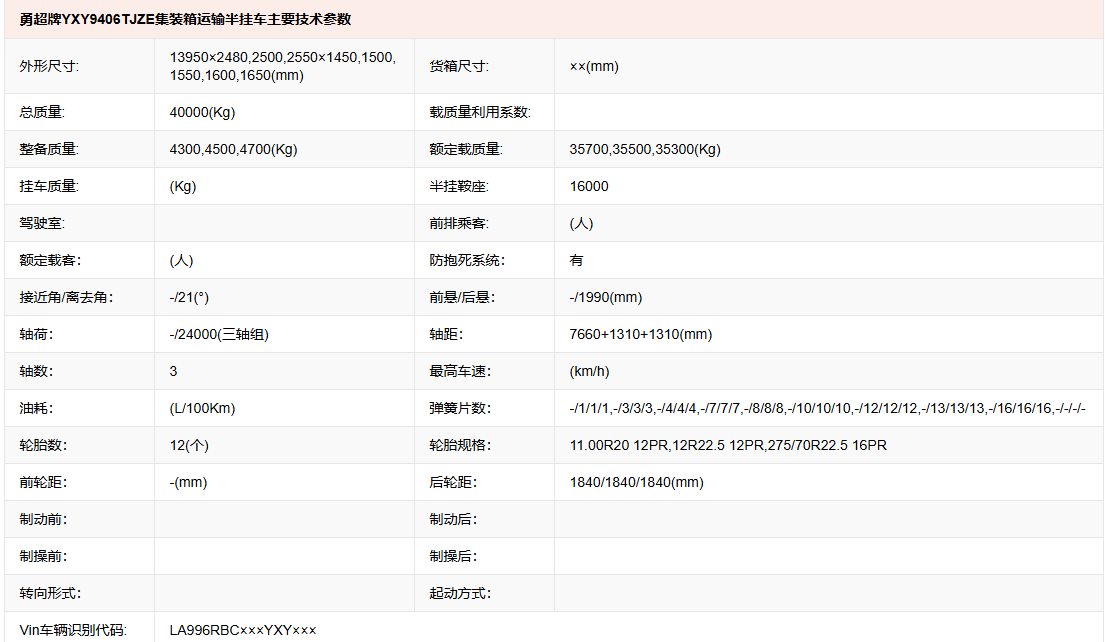1105x642 pixels.
Task: Click the 4300,4500,4700(Kg) value
Action: click(233, 149)
